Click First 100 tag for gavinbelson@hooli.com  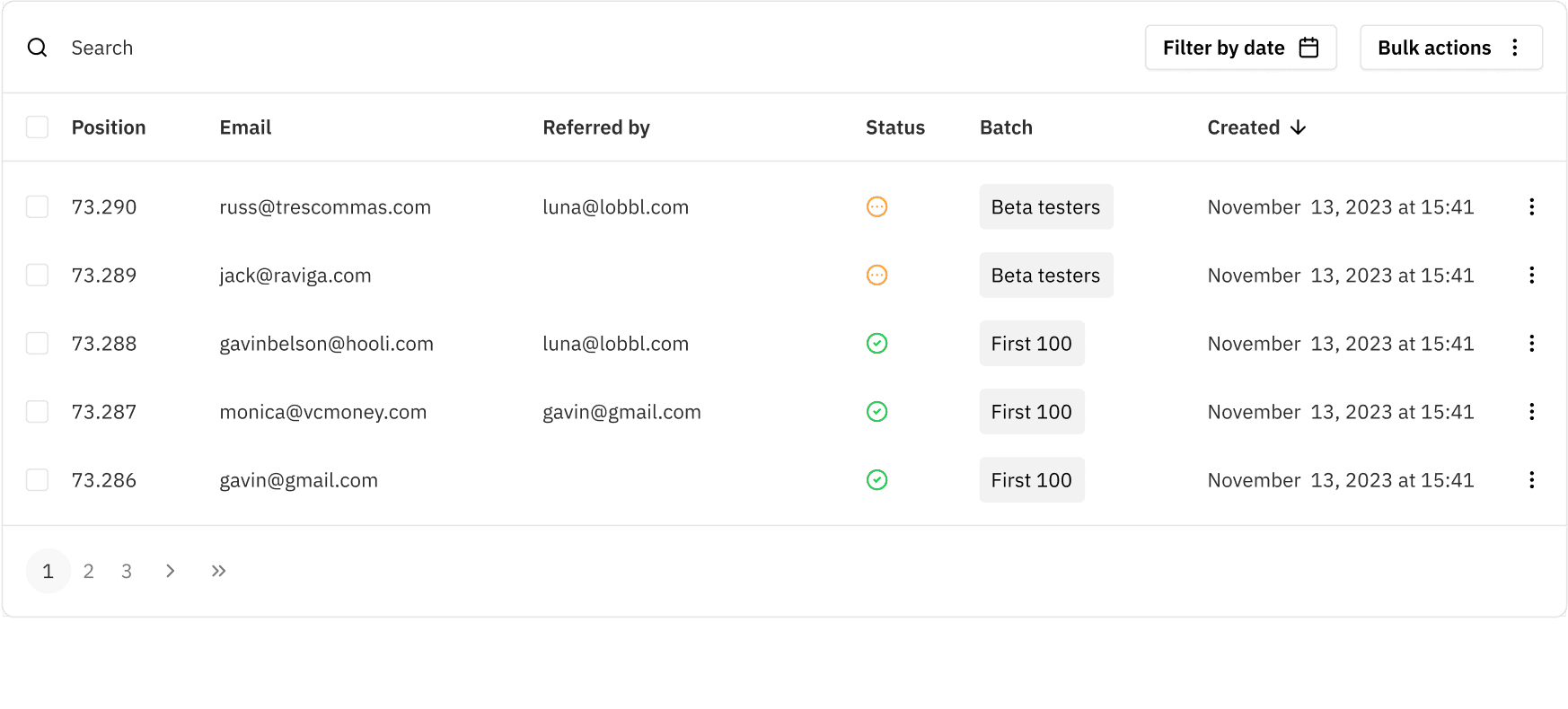pyautogui.click(x=1031, y=344)
